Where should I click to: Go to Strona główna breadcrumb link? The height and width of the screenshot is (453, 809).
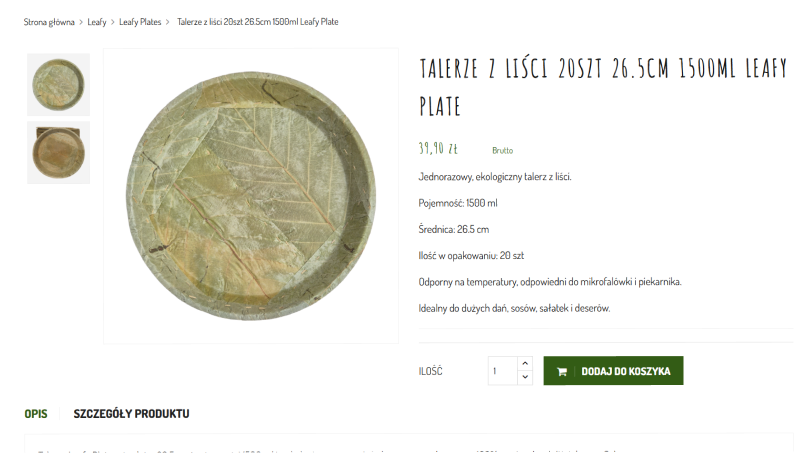tap(49, 22)
